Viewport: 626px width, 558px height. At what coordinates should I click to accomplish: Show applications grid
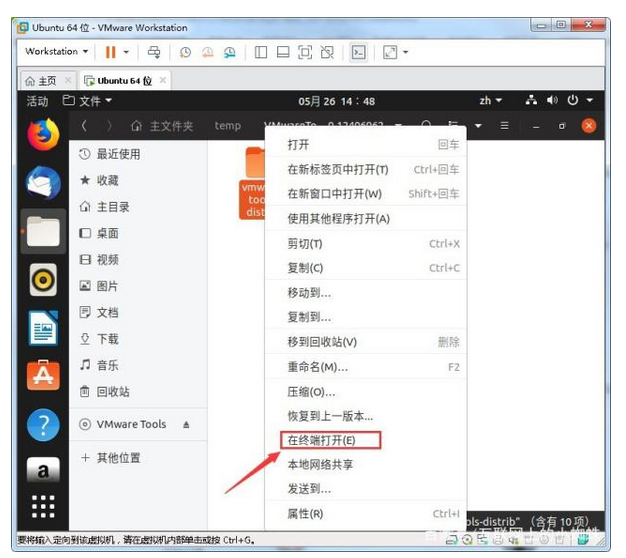(43, 507)
